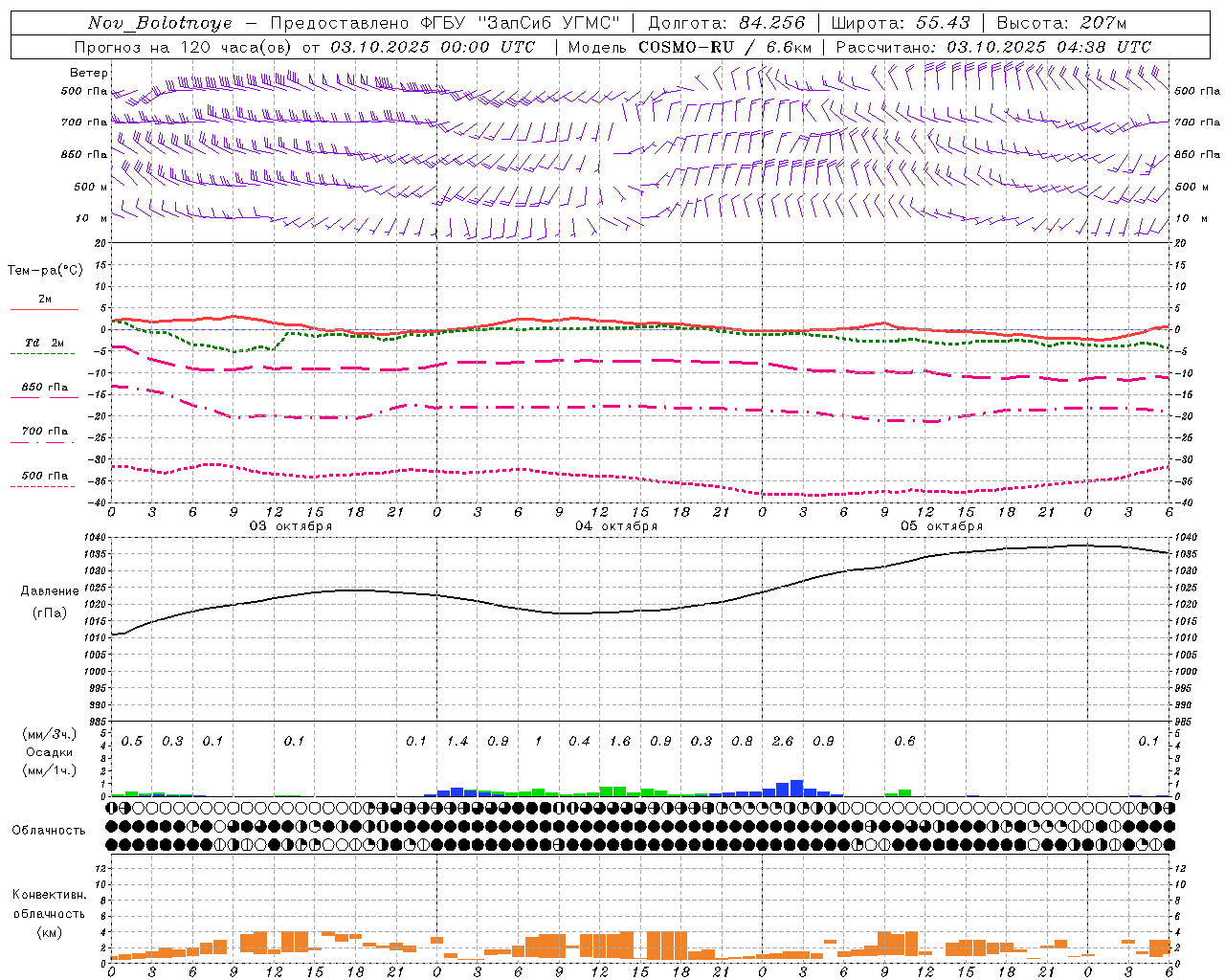Click the "Давление" pressure panel label
This screenshot has width=1225, height=980.
[x=50, y=591]
